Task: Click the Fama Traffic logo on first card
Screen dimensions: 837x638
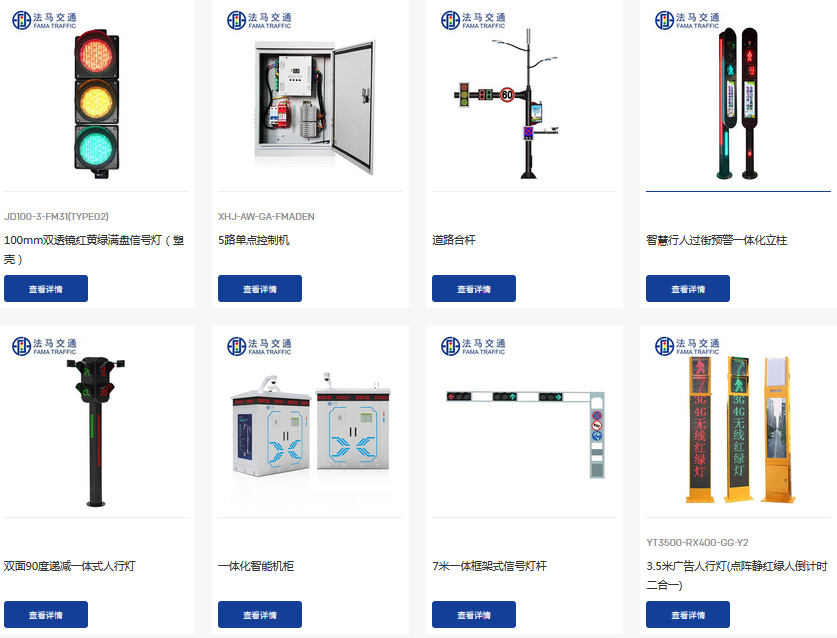Action: coord(44,20)
